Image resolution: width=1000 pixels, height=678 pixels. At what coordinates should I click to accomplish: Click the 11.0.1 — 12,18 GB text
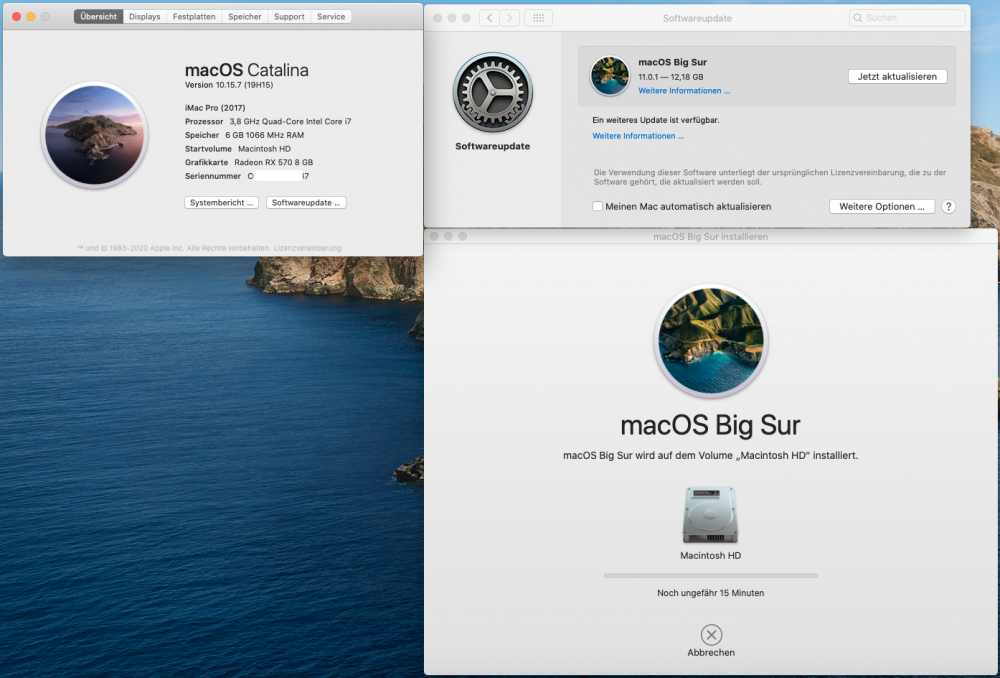[x=670, y=77]
